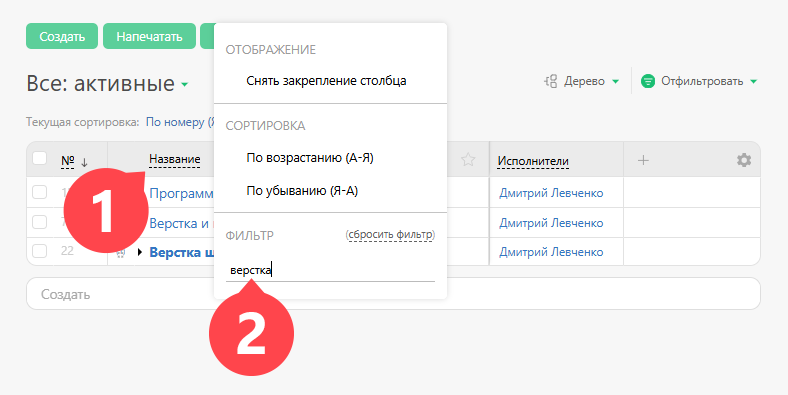The width and height of the screenshot is (788, 395).
Task: Click the tree view icon next to Дерево
Action: click(551, 81)
